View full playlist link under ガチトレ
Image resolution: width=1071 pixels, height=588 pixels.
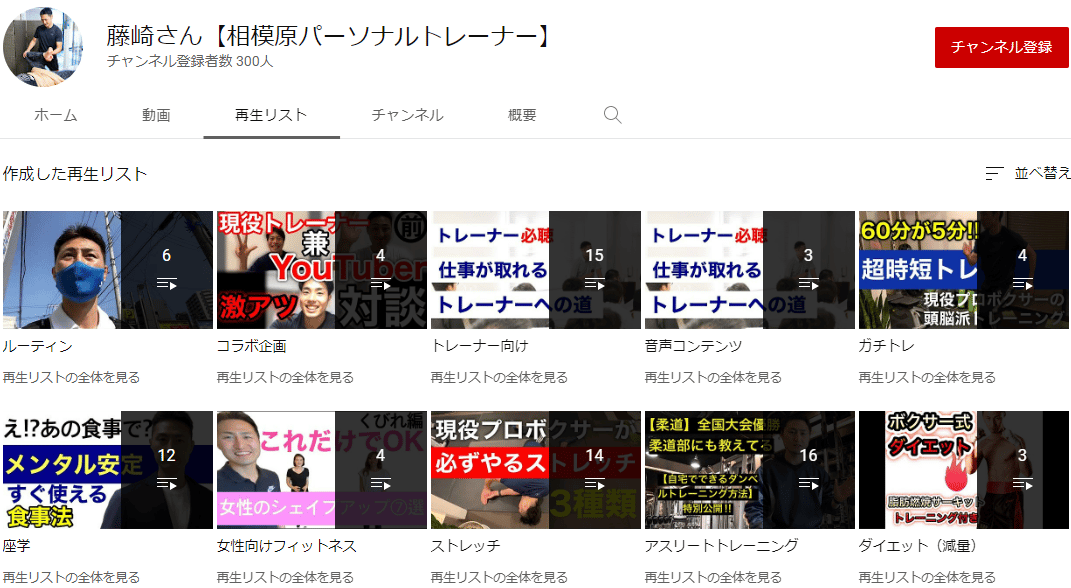[927, 377]
